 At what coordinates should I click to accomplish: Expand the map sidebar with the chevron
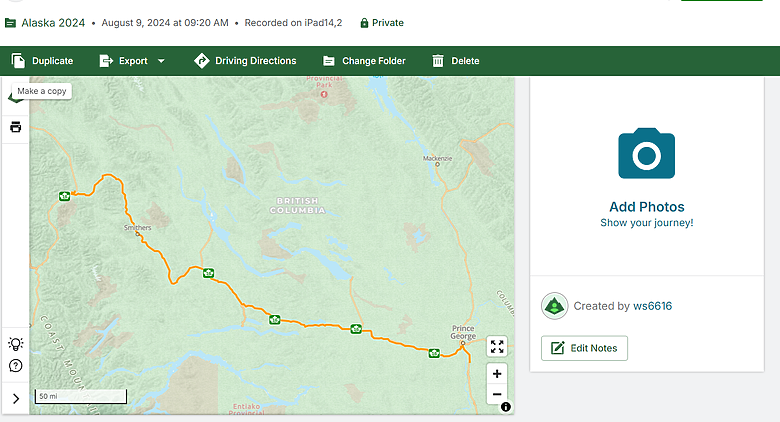pos(16,399)
